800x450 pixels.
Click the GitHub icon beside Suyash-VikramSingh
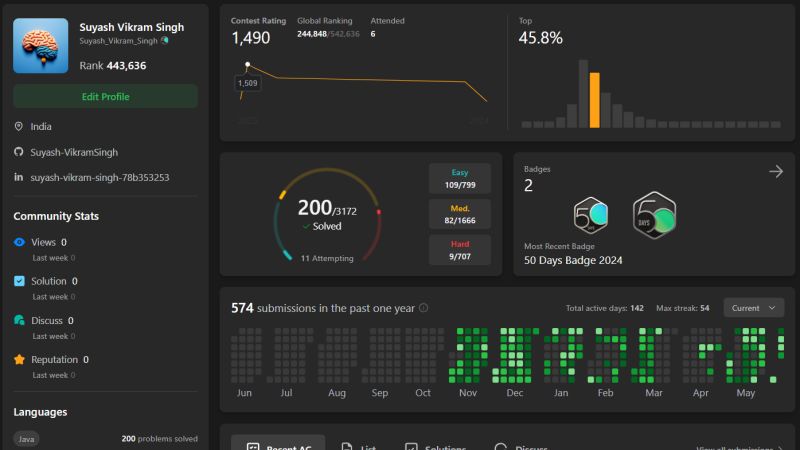[19, 152]
